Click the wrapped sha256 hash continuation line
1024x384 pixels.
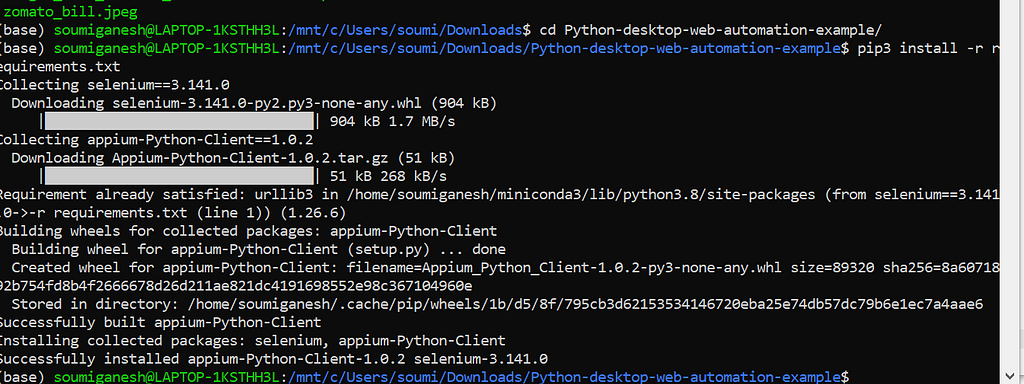(236, 286)
